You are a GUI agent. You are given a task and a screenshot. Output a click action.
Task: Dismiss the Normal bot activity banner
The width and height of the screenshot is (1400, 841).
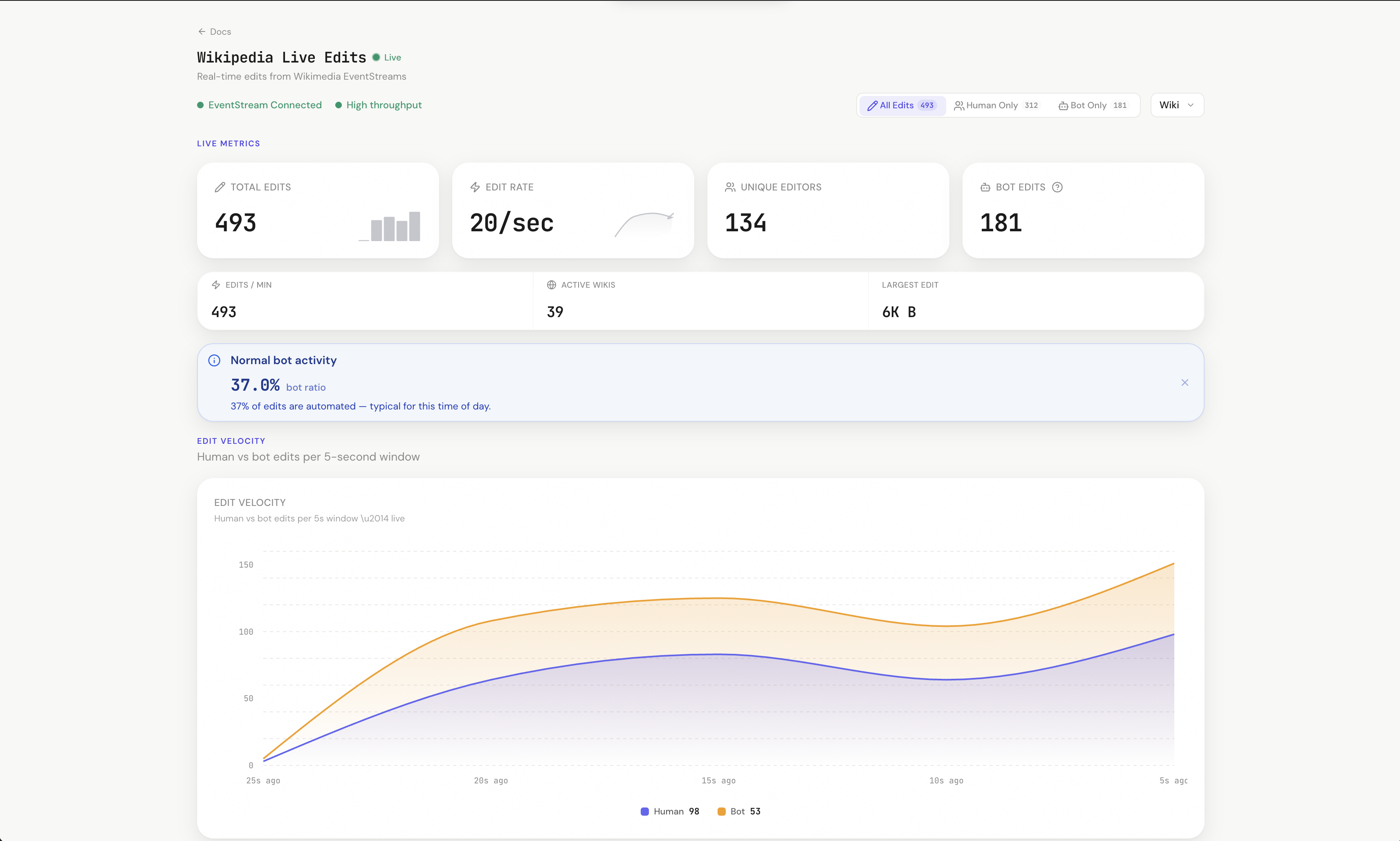click(1184, 382)
